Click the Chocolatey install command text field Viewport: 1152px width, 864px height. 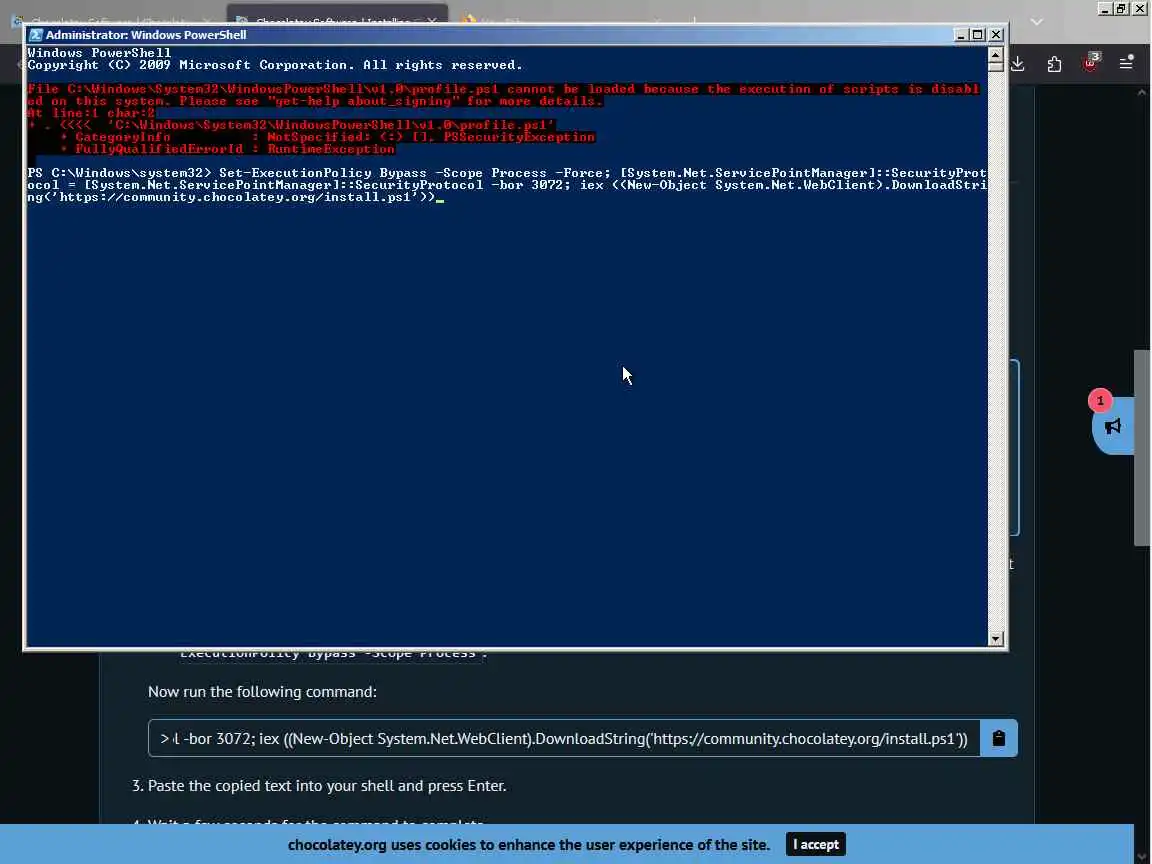(564, 738)
